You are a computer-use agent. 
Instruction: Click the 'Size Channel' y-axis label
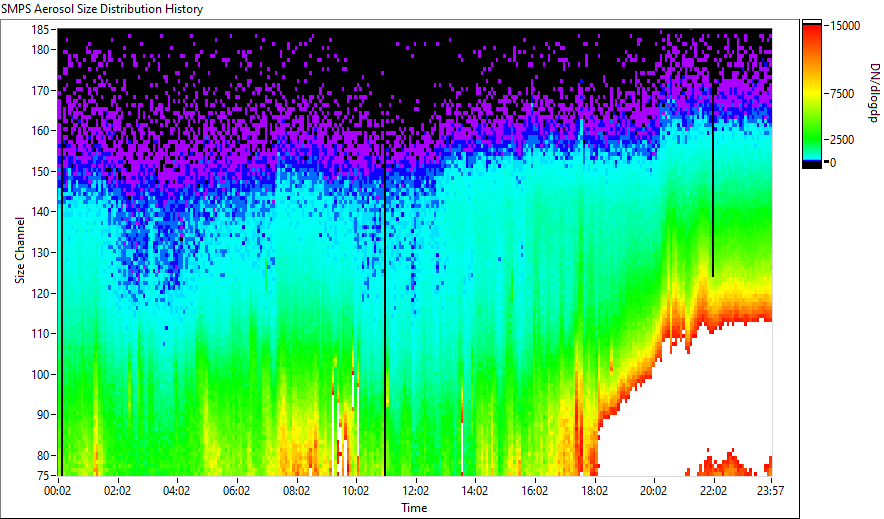click(20, 250)
